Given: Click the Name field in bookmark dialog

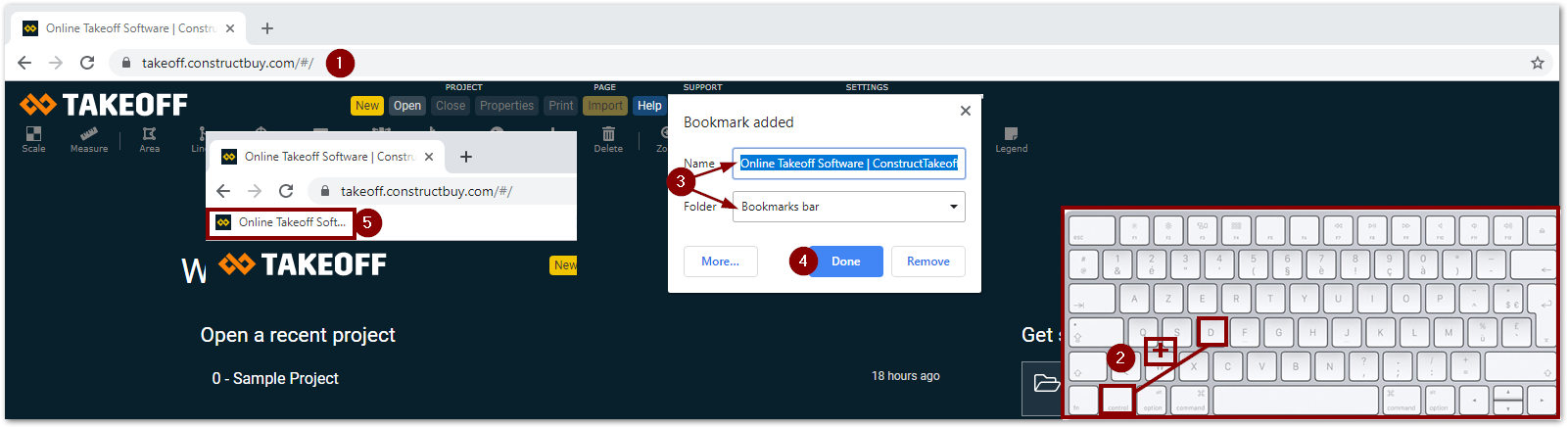Looking at the screenshot, I should (848, 164).
